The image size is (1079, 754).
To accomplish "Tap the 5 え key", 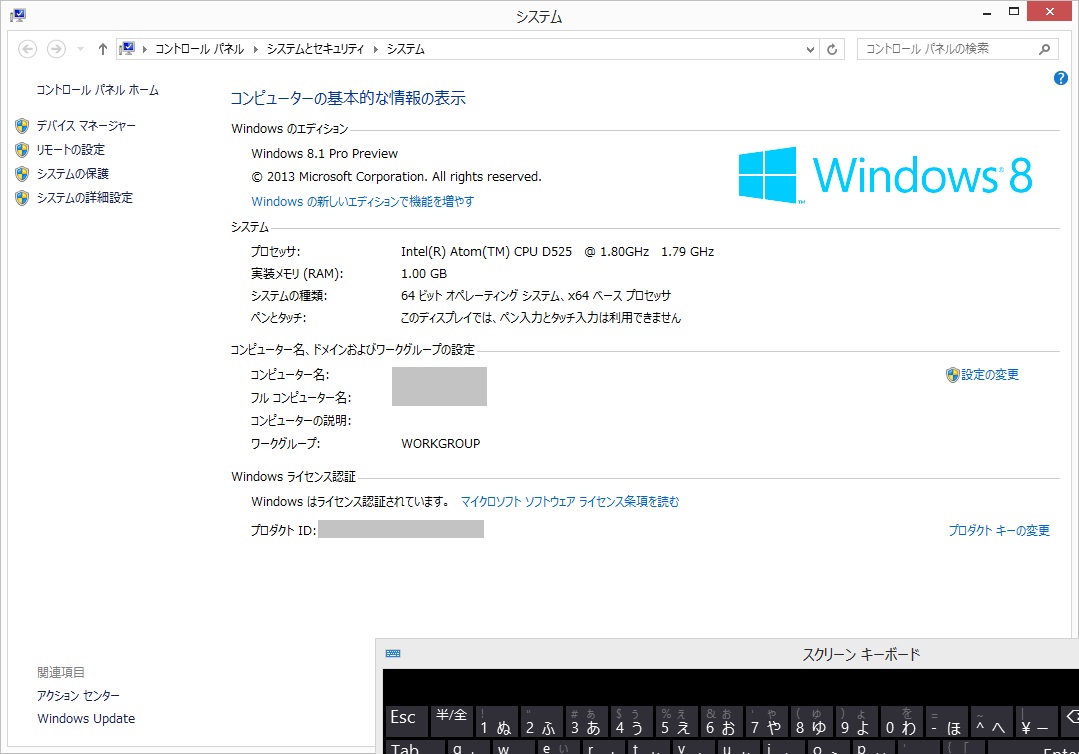I will (x=676, y=721).
